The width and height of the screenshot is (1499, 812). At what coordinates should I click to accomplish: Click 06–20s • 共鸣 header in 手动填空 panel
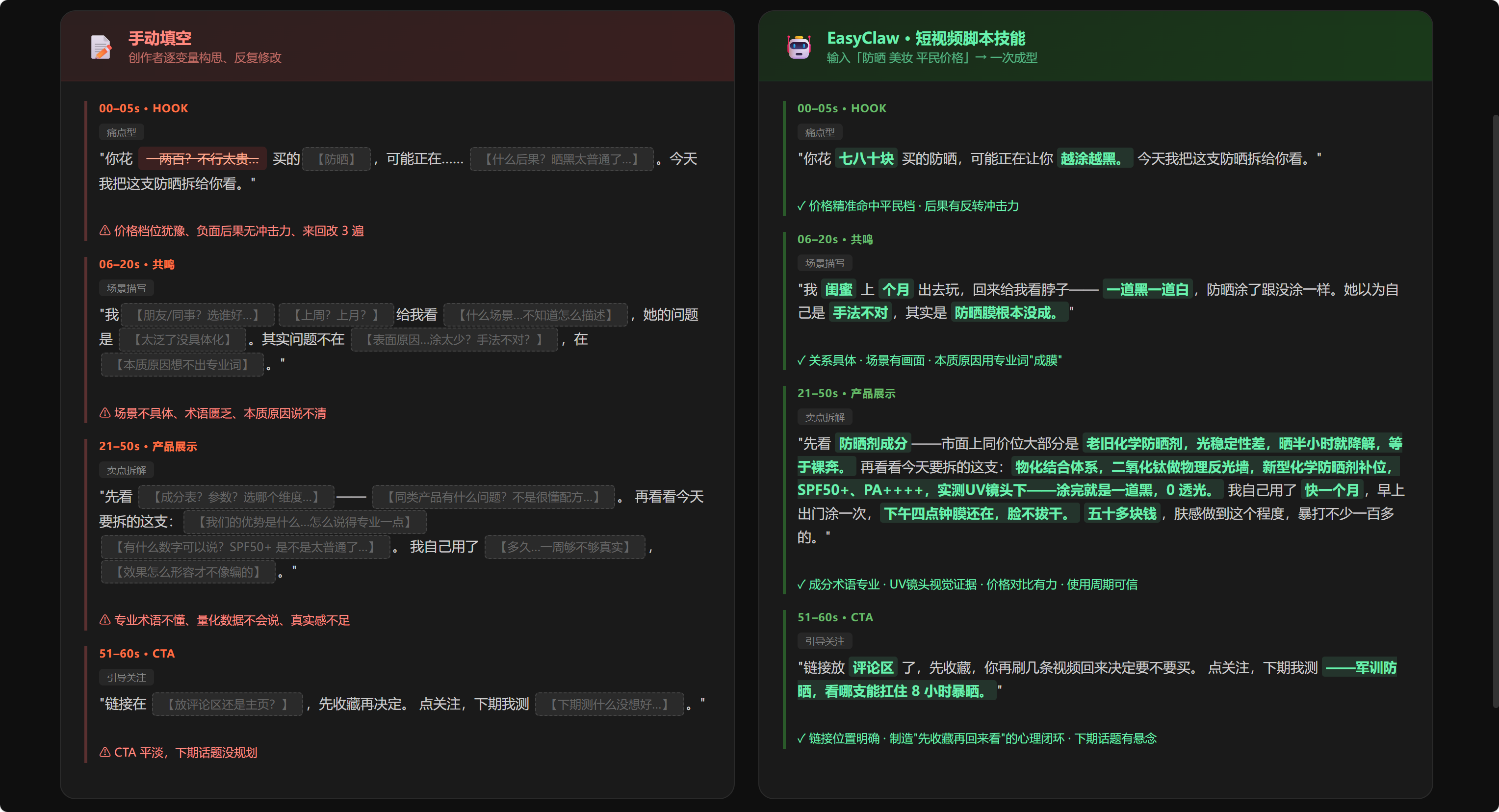pyautogui.click(x=136, y=264)
